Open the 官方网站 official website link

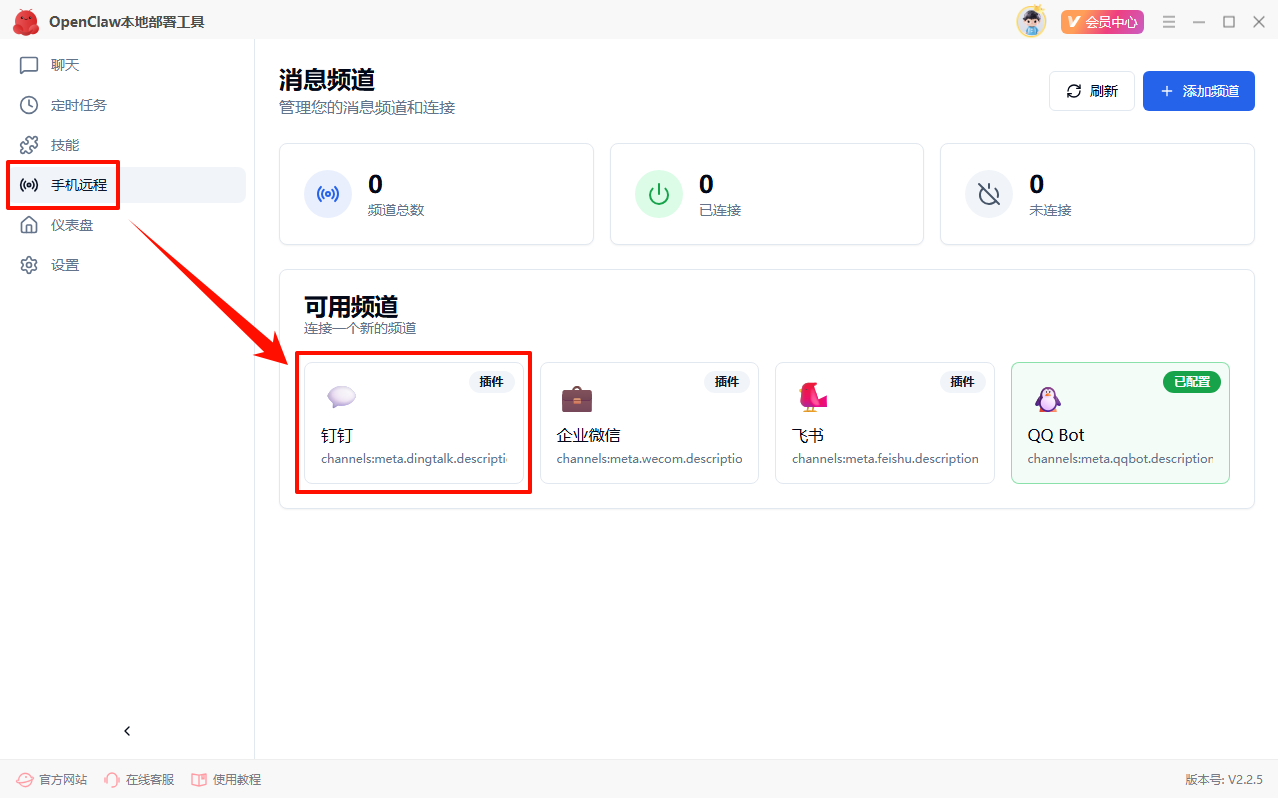coord(52,779)
